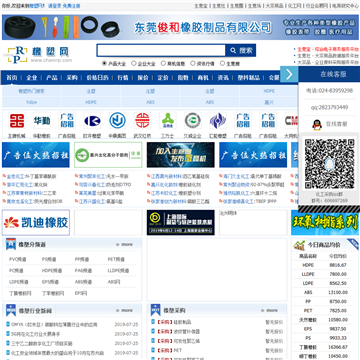Click the 天然橡胶 price row label

308,320
